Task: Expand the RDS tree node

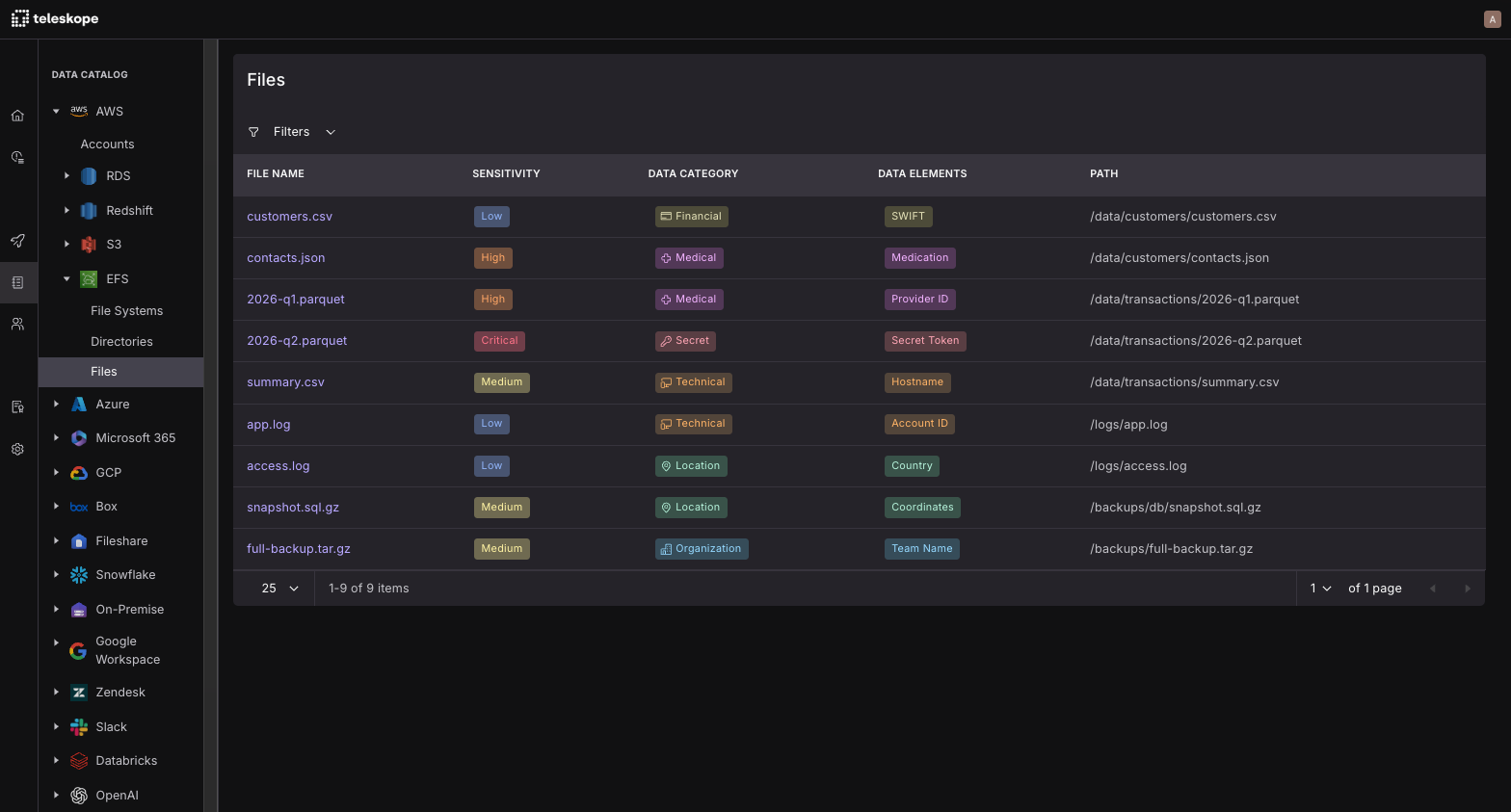Action: tap(66, 176)
